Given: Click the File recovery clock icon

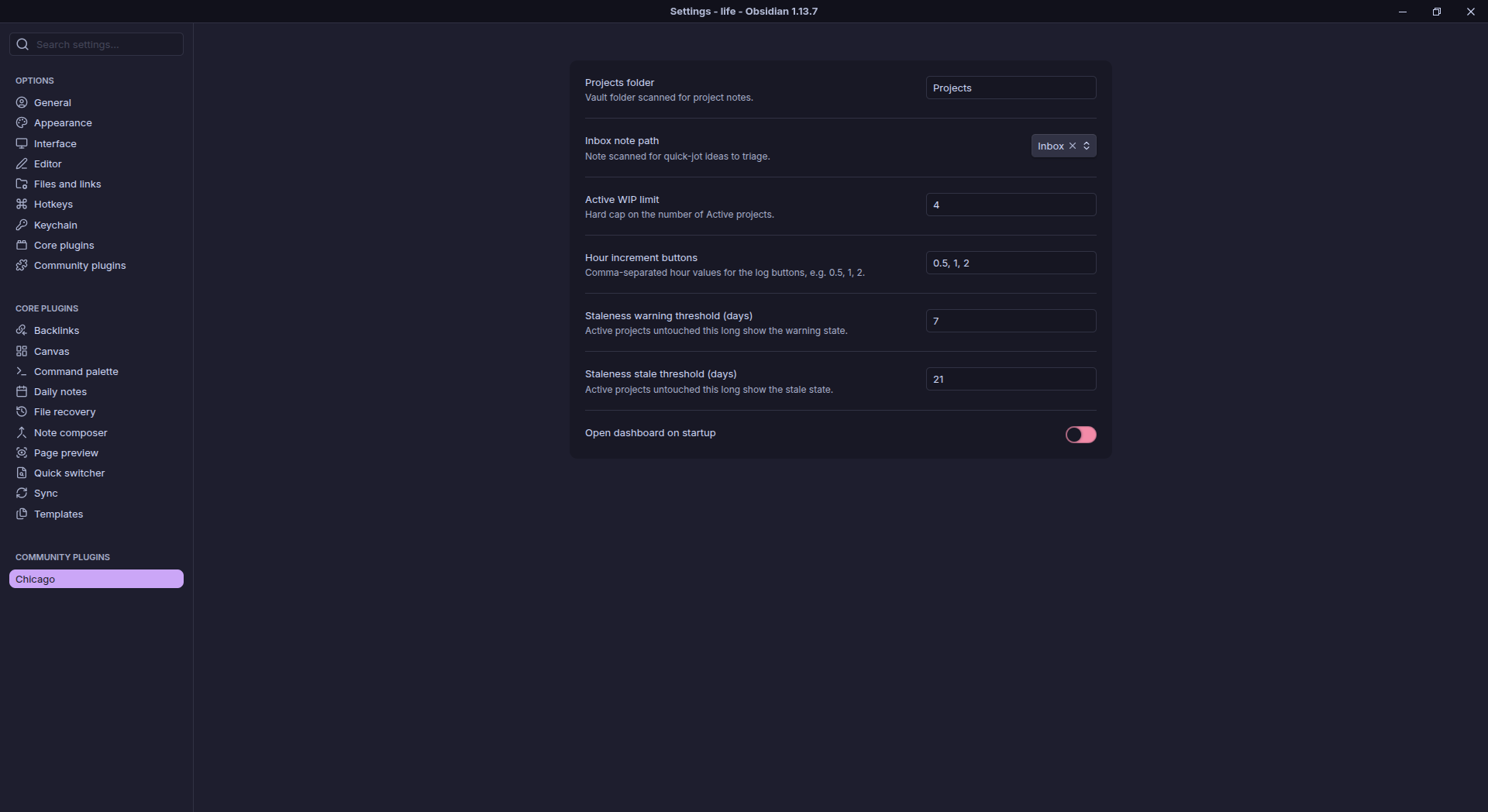Looking at the screenshot, I should (22, 411).
